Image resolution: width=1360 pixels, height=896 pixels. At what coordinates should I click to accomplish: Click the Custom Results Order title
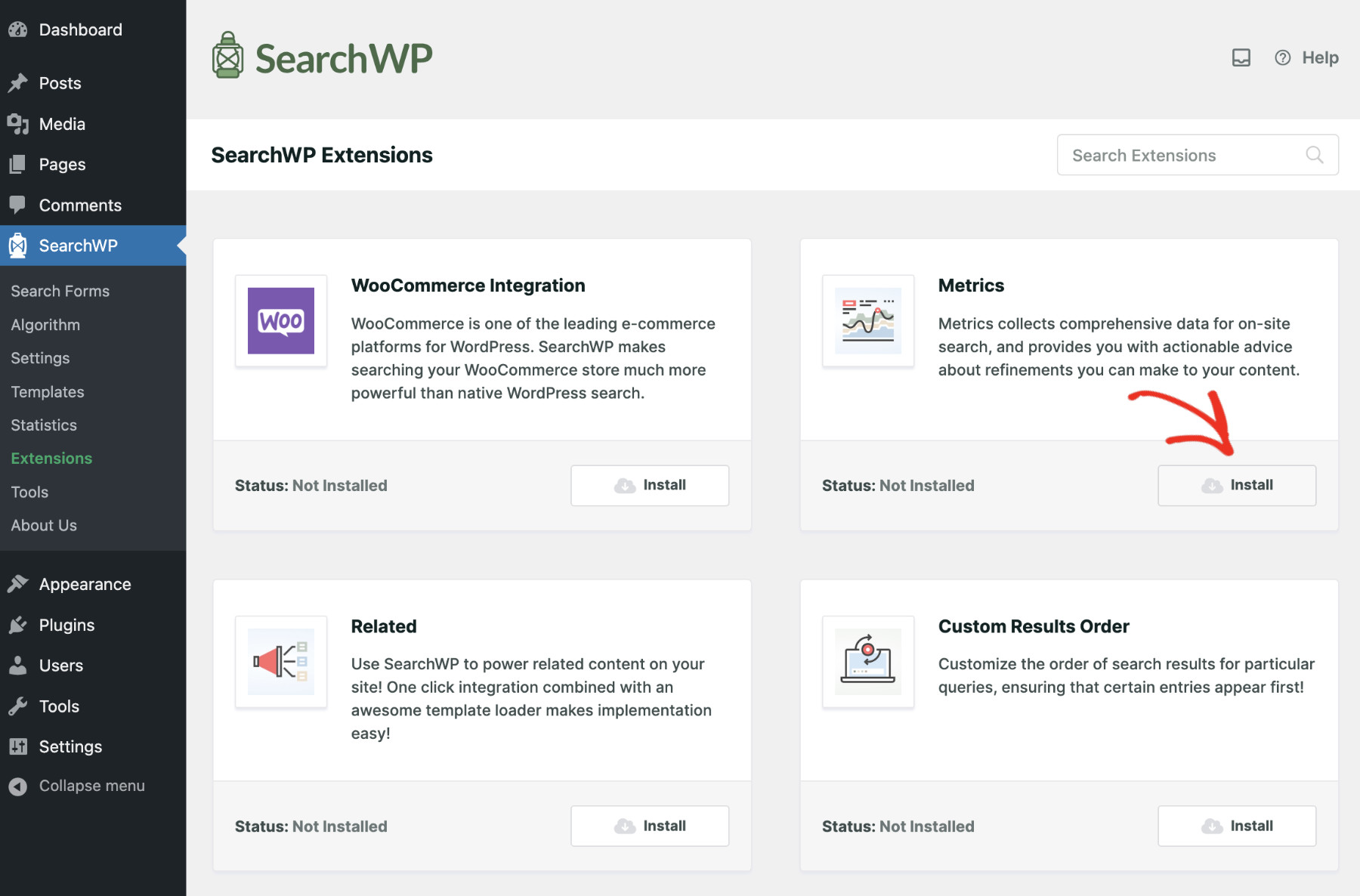pos(1034,626)
